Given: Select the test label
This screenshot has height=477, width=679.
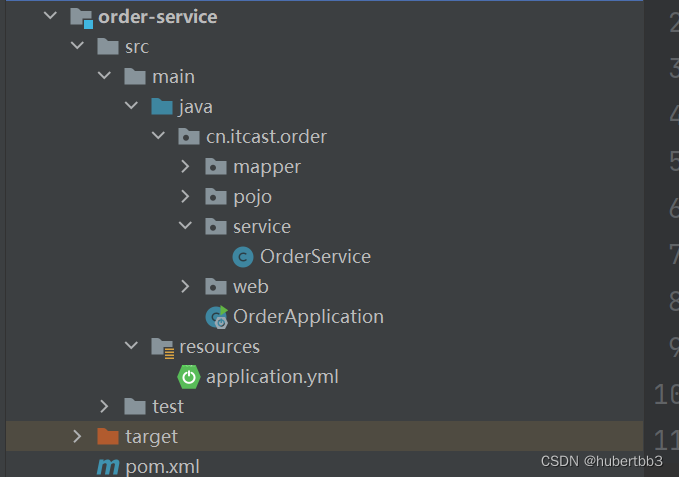Looking at the screenshot, I should click(x=168, y=407).
